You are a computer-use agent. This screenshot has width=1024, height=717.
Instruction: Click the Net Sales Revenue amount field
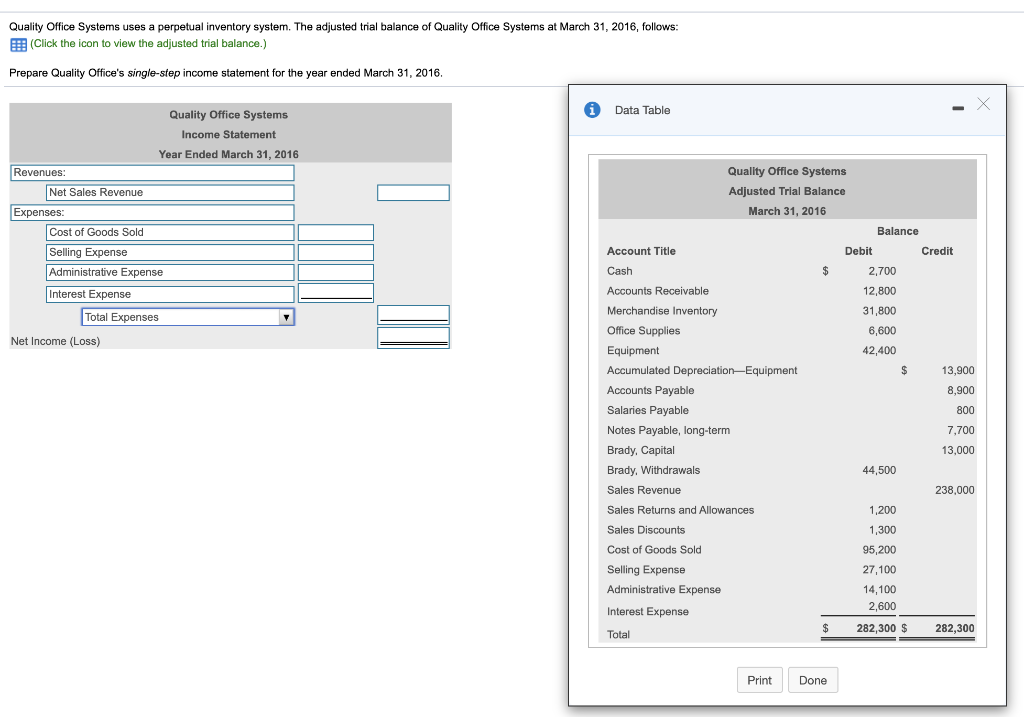413,192
